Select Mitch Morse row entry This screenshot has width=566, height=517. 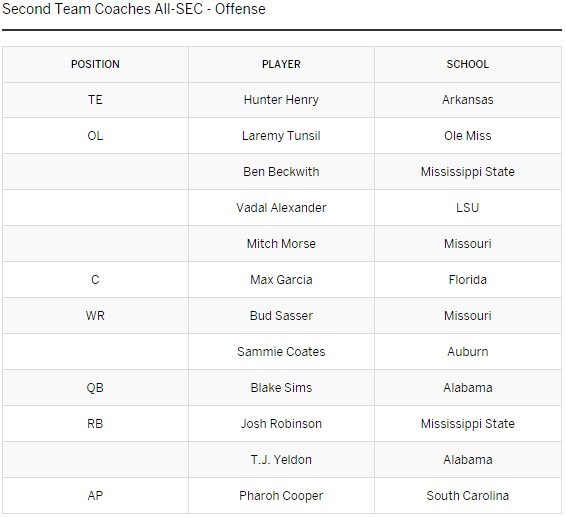click(281, 244)
